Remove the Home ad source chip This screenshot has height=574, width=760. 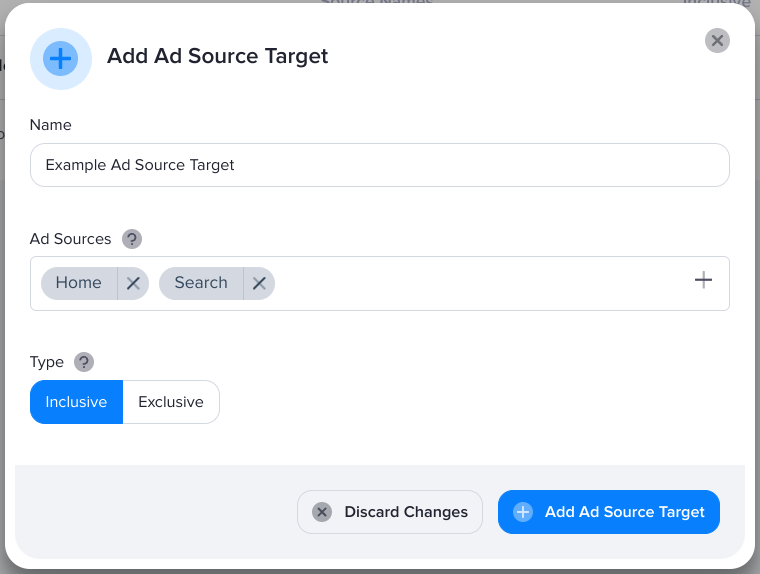coord(133,283)
